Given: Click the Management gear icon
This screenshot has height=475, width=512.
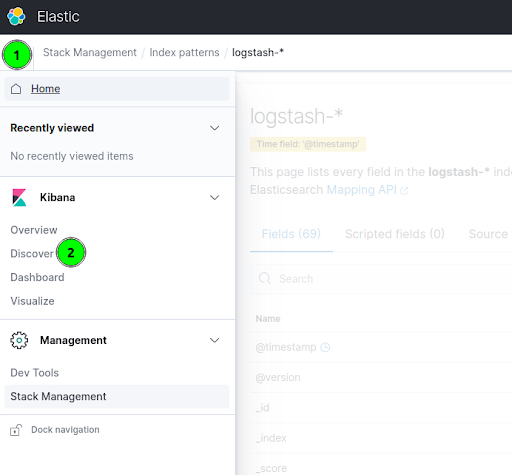Looking at the screenshot, I should click(19, 340).
